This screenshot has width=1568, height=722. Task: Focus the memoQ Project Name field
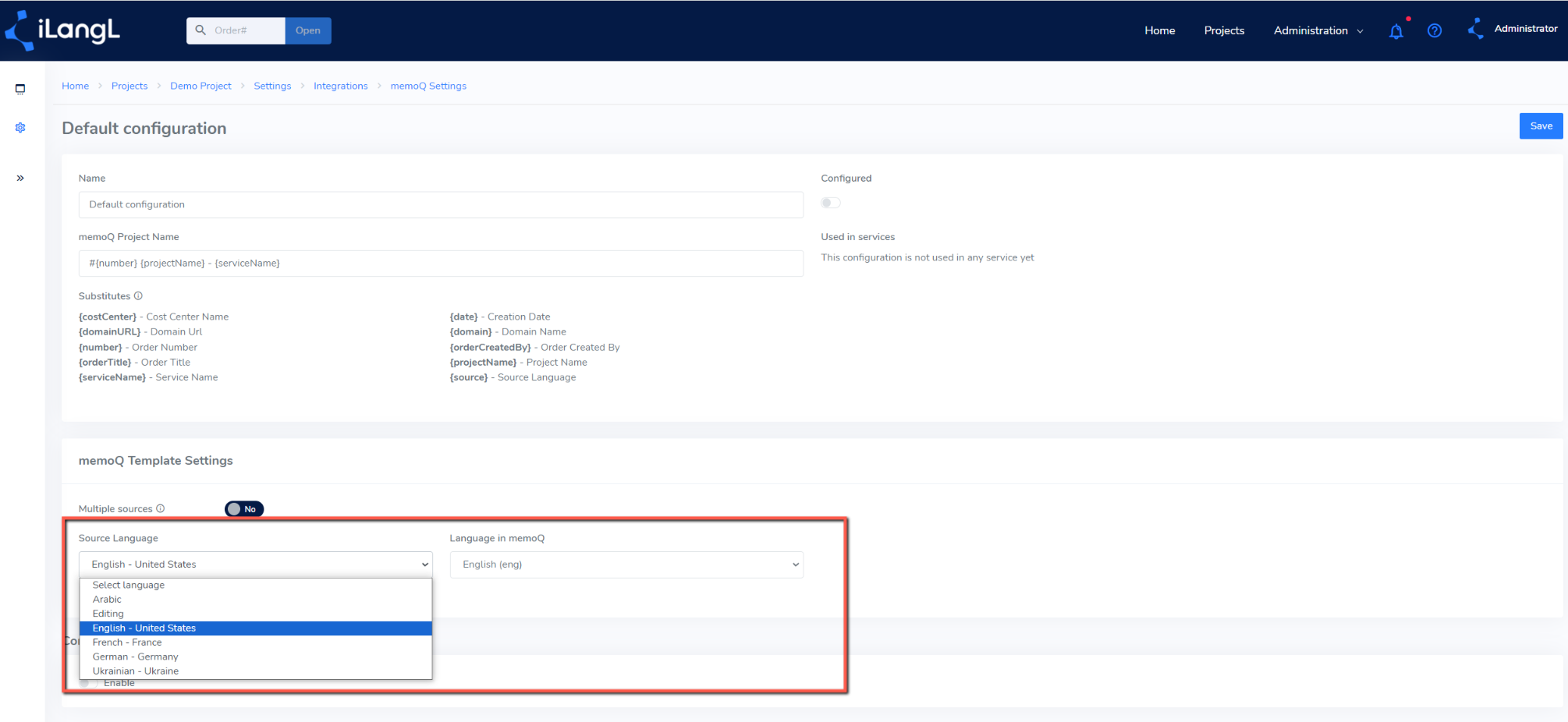point(441,264)
